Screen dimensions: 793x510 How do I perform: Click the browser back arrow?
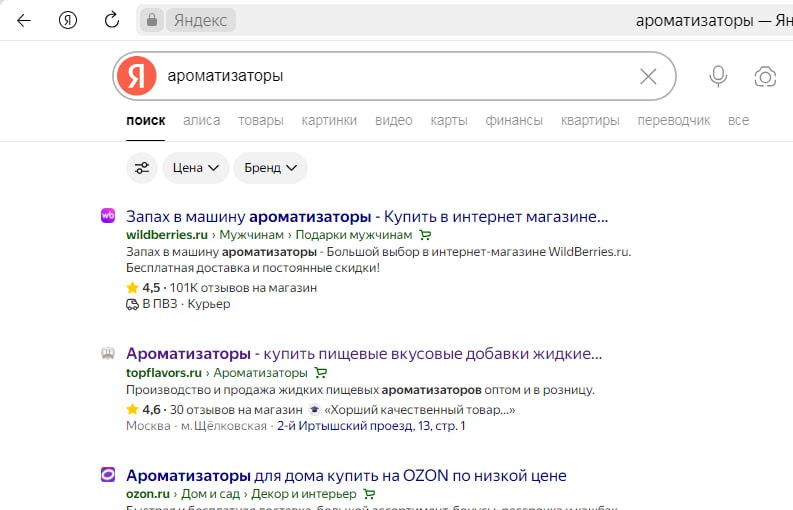tap(24, 20)
